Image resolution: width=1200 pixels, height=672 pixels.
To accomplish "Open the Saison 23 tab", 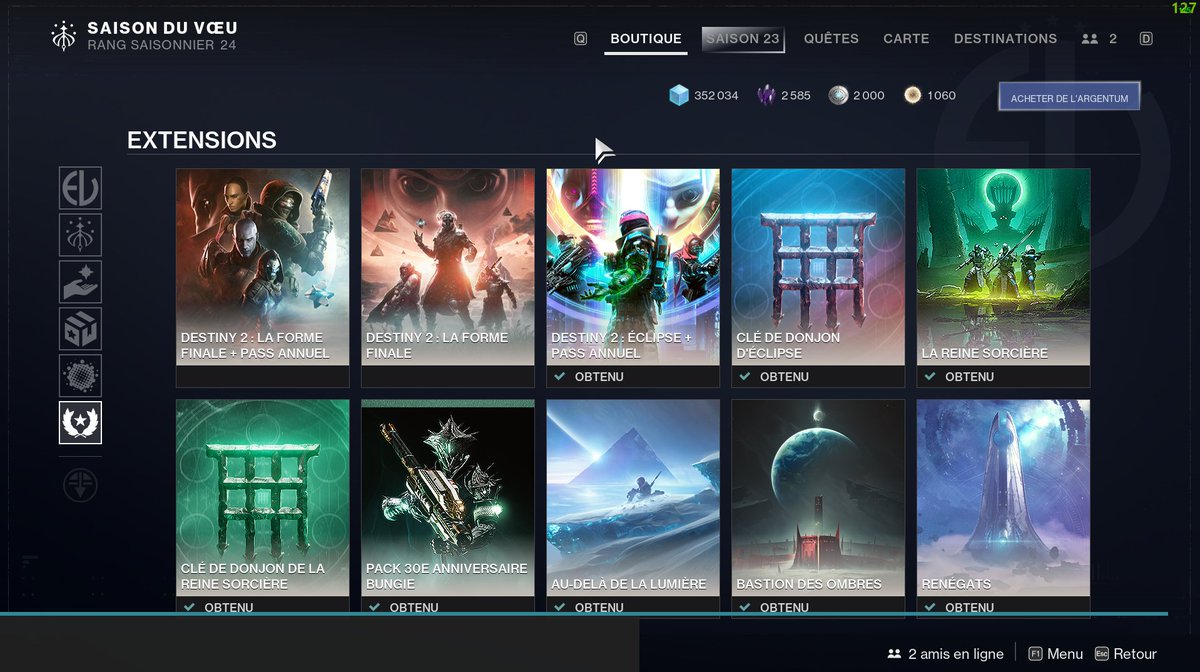I will click(742, 39).
